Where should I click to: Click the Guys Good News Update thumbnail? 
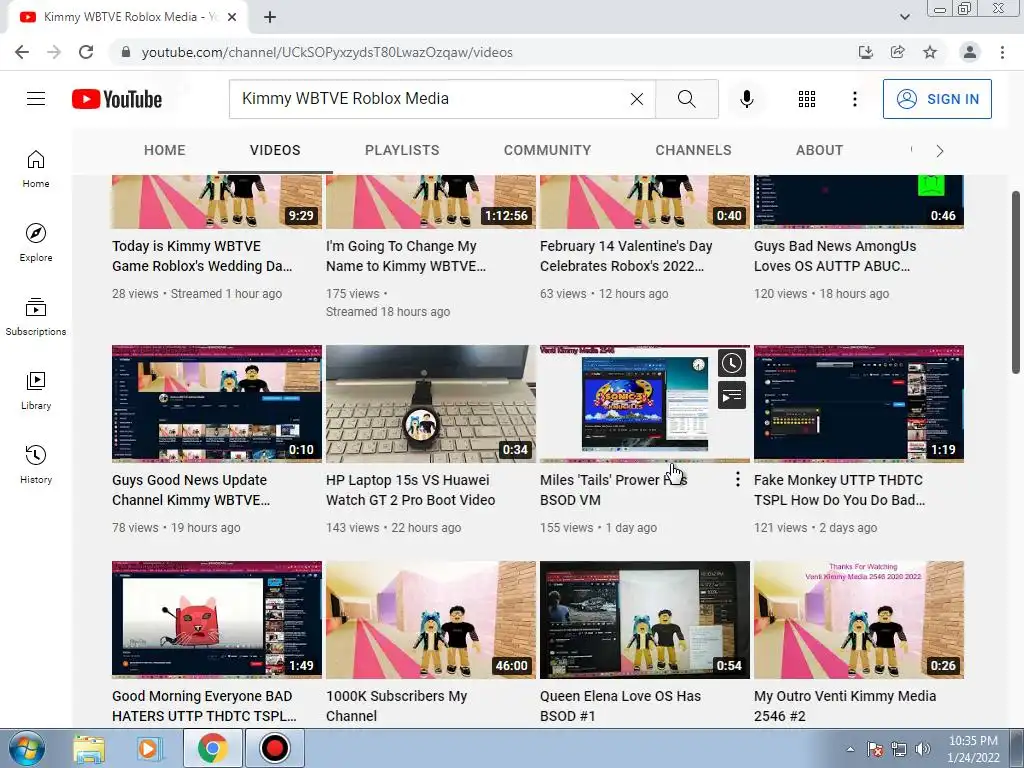(x=217, y=404)
